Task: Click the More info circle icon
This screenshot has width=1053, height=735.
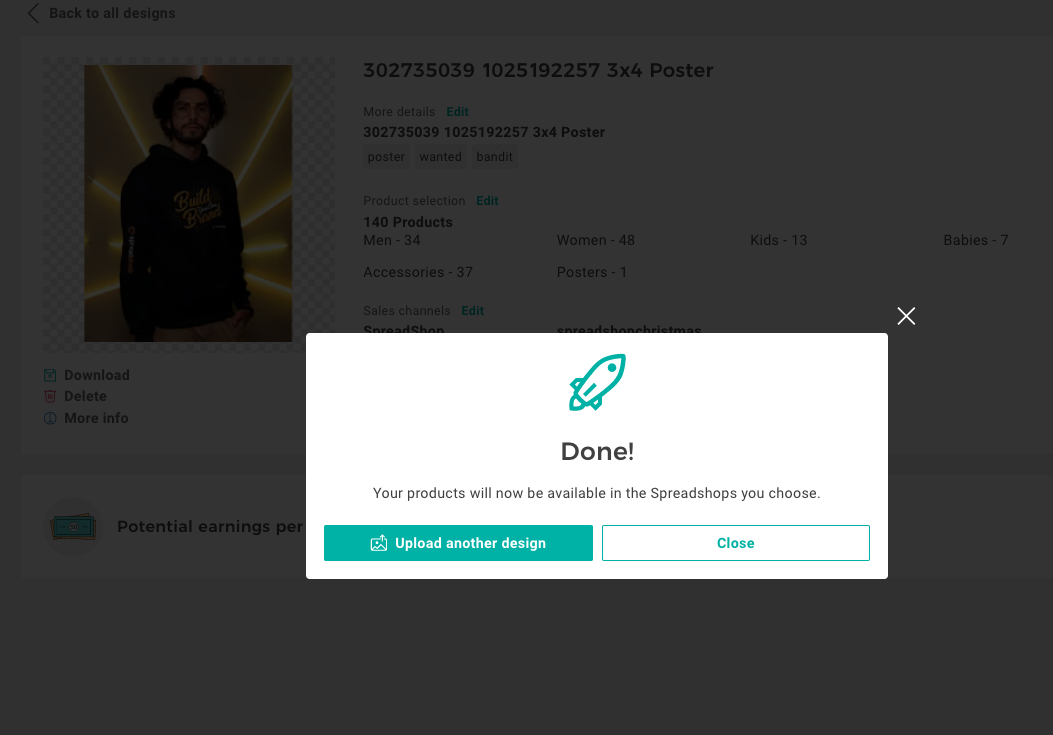Action: pyautogui.click(x=50, y=418)
